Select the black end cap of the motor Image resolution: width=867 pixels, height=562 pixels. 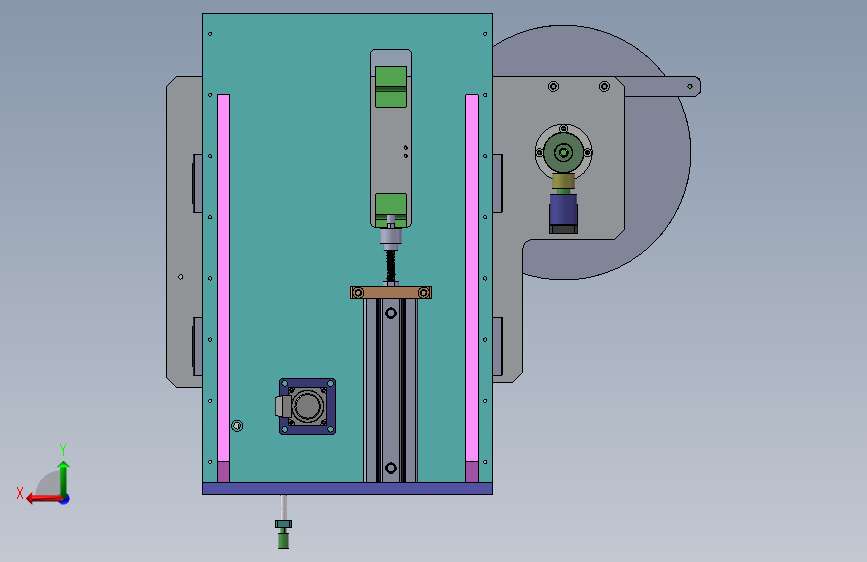[563, 229]
